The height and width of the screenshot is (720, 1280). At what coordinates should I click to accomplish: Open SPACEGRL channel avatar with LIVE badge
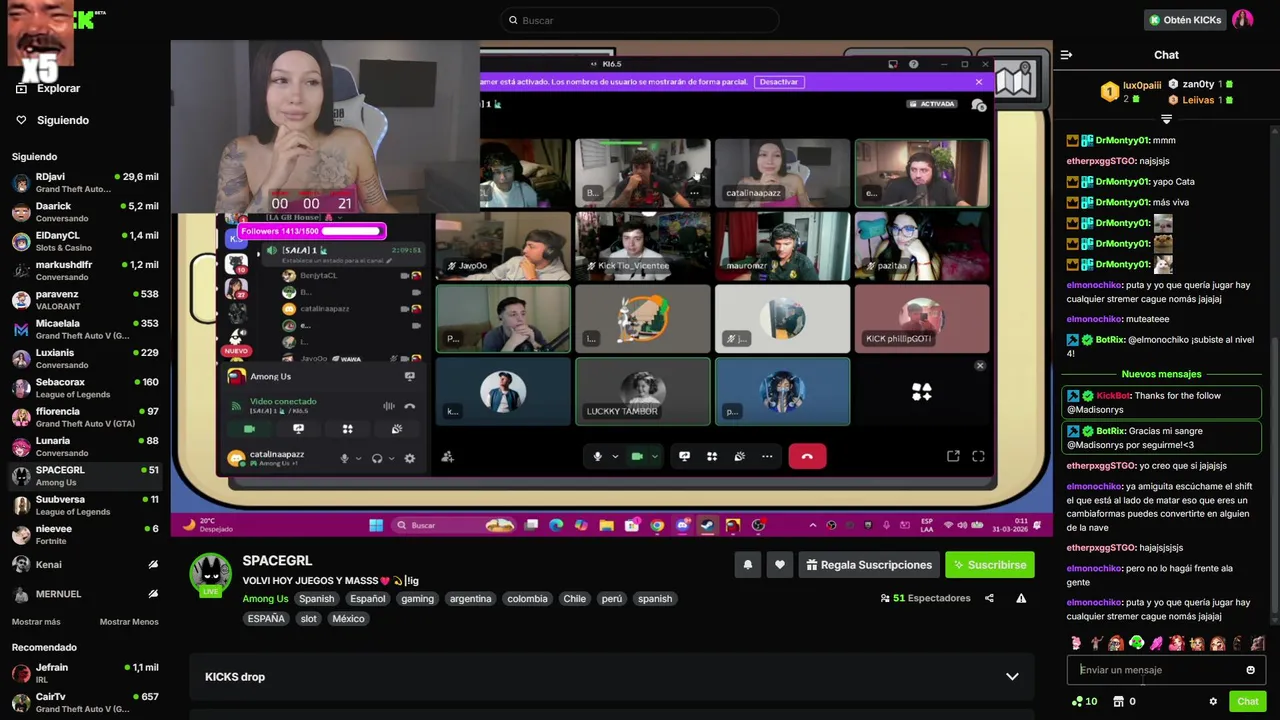click(x=210, y=574)
